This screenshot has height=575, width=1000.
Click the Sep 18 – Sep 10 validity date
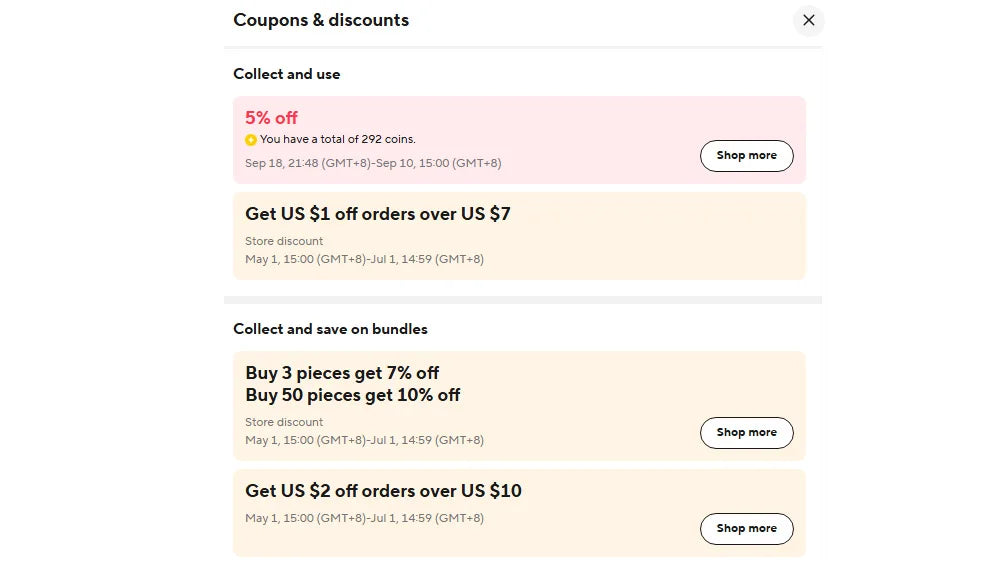(373, 163)
